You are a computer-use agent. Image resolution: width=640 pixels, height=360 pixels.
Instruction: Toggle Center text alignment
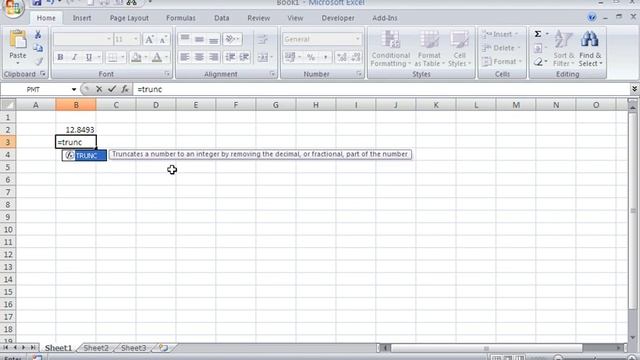click(x=199, y=57)
